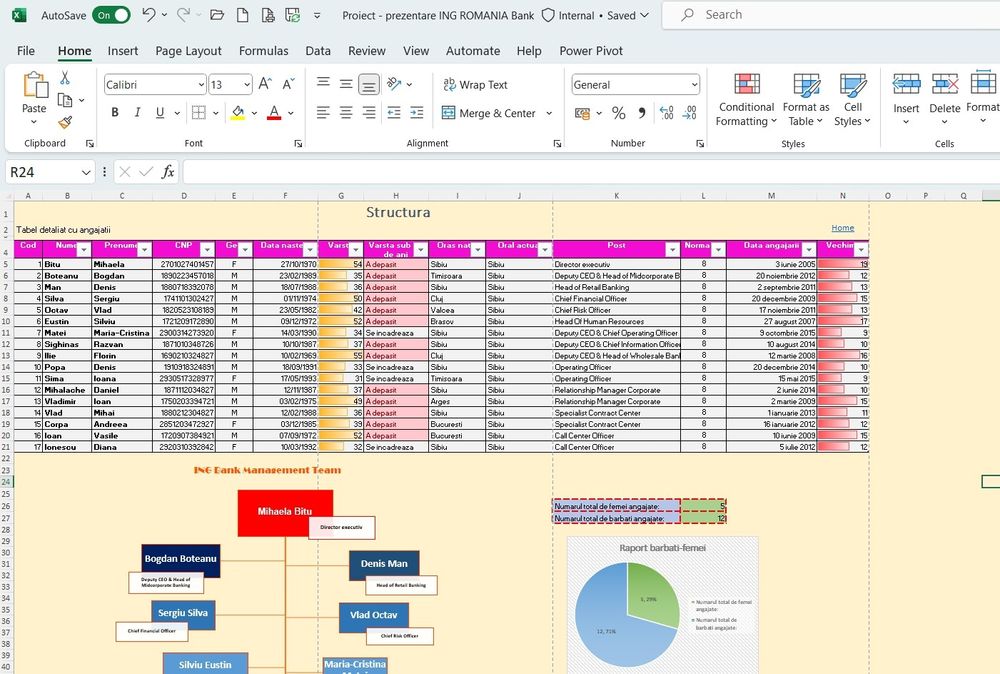
Task: Click the Search box
Action: pos(831,15)
